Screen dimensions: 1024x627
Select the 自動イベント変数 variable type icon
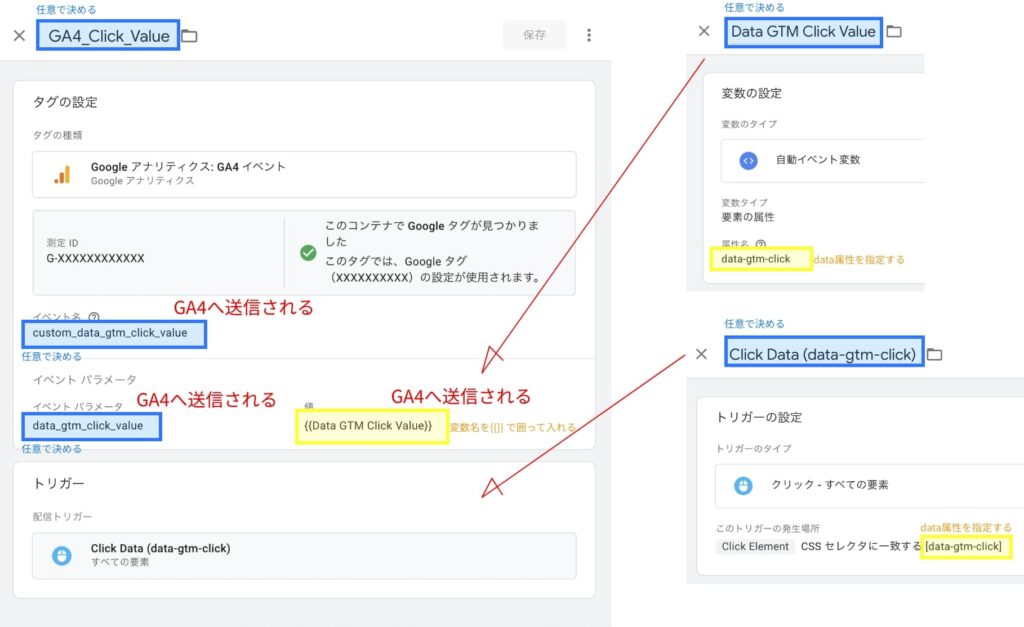[748, 160]
